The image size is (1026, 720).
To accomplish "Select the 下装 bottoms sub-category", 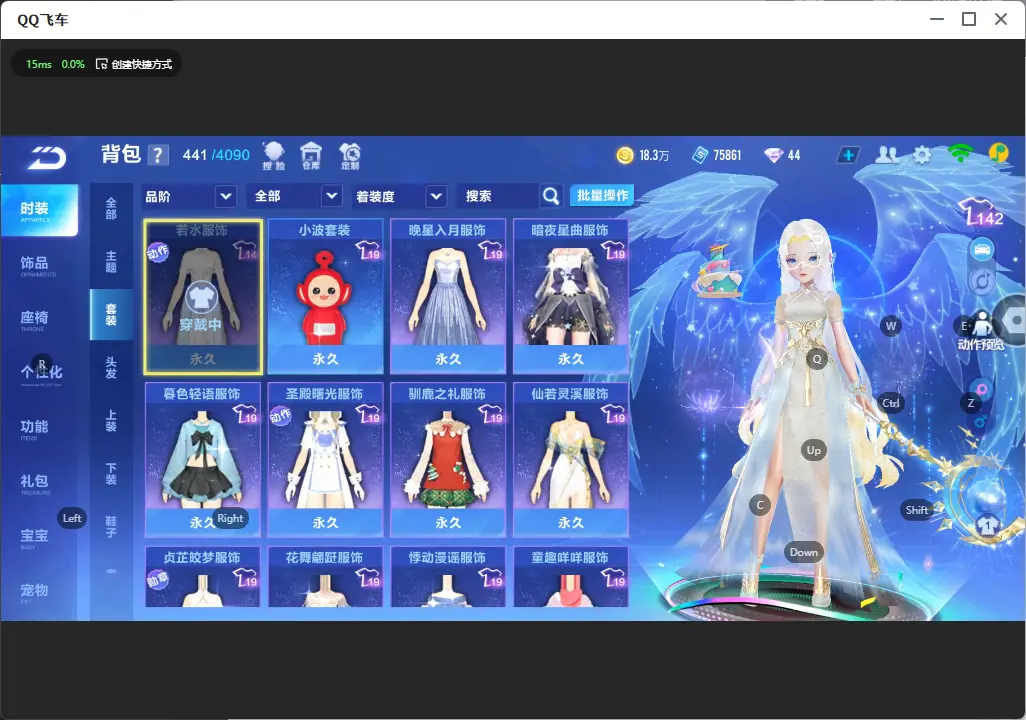I will pos(111,474).
